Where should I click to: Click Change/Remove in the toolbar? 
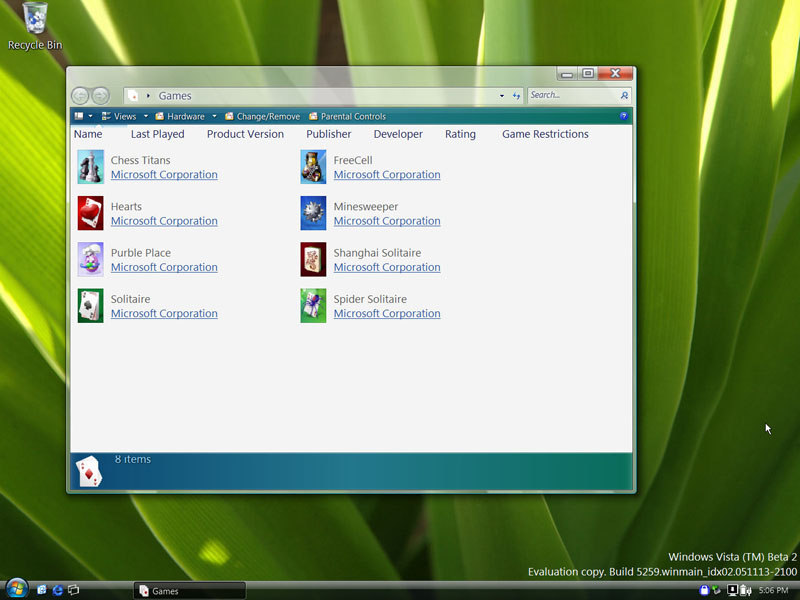262,116
